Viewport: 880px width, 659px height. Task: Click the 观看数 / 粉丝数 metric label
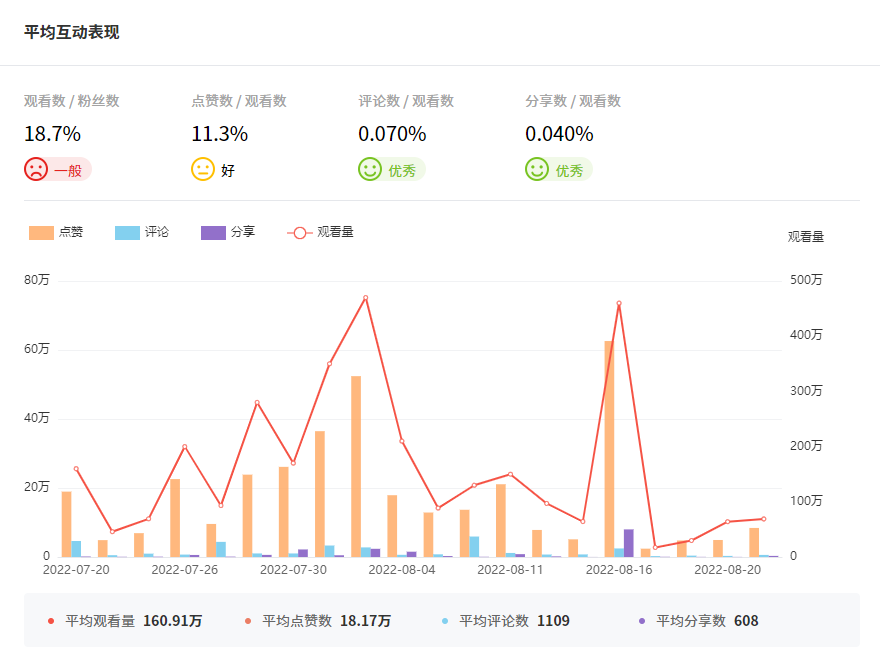[72, 101]
